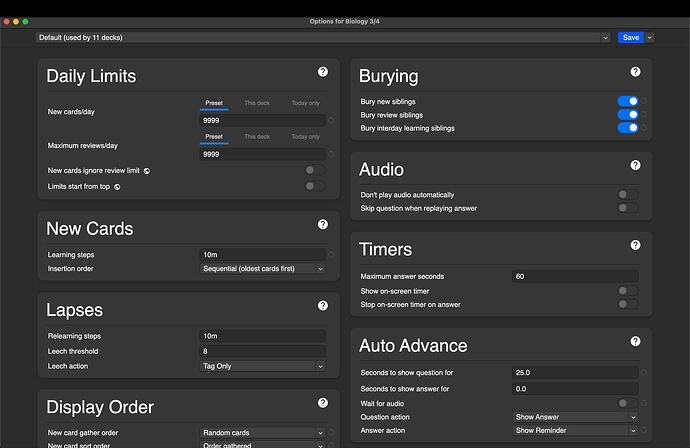Viewport: 690px width, 448px height.
Task: Open Auto Advance help icon
Action: [x=635, y=342]
